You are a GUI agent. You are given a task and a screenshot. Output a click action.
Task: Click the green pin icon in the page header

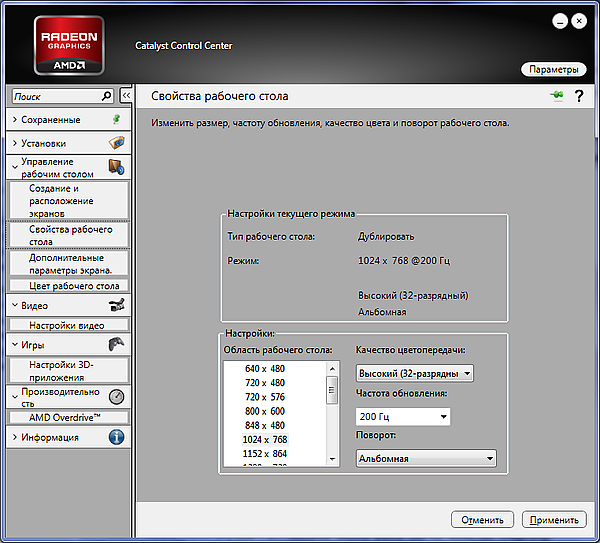pyautogui.click(x=557, y=95)
